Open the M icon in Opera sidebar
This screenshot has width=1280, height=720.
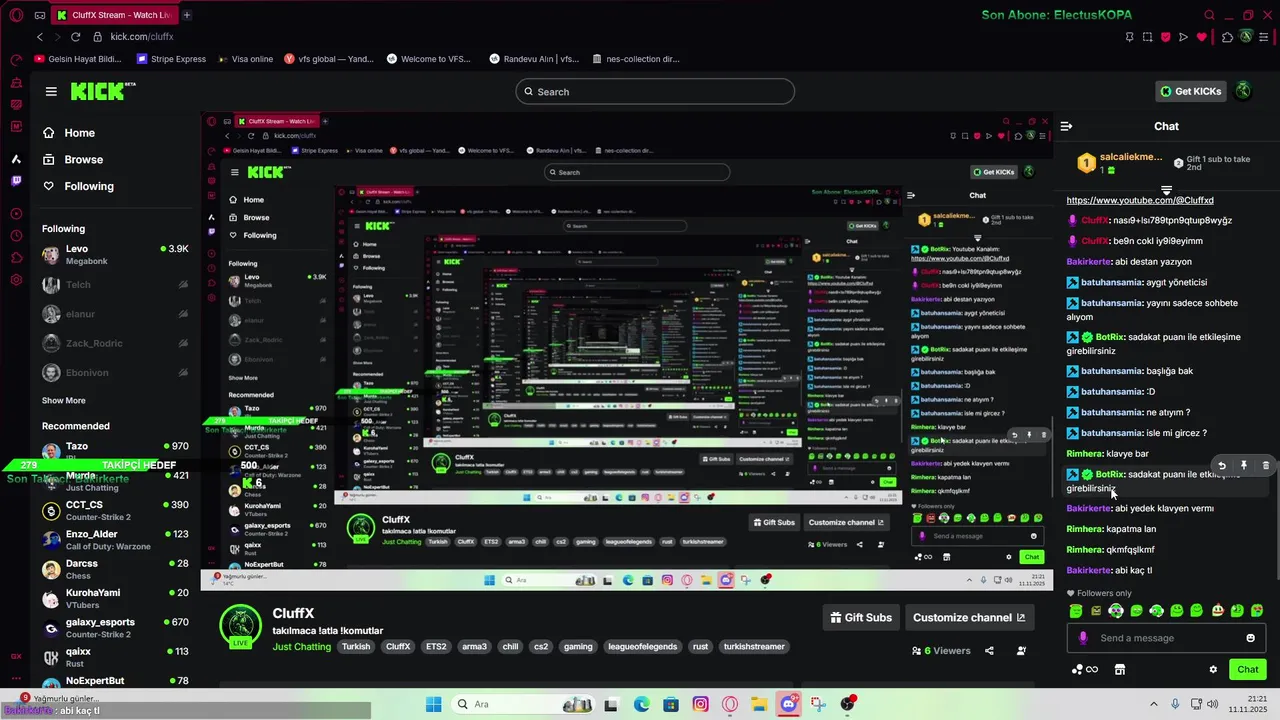click(x=16, y=126)
